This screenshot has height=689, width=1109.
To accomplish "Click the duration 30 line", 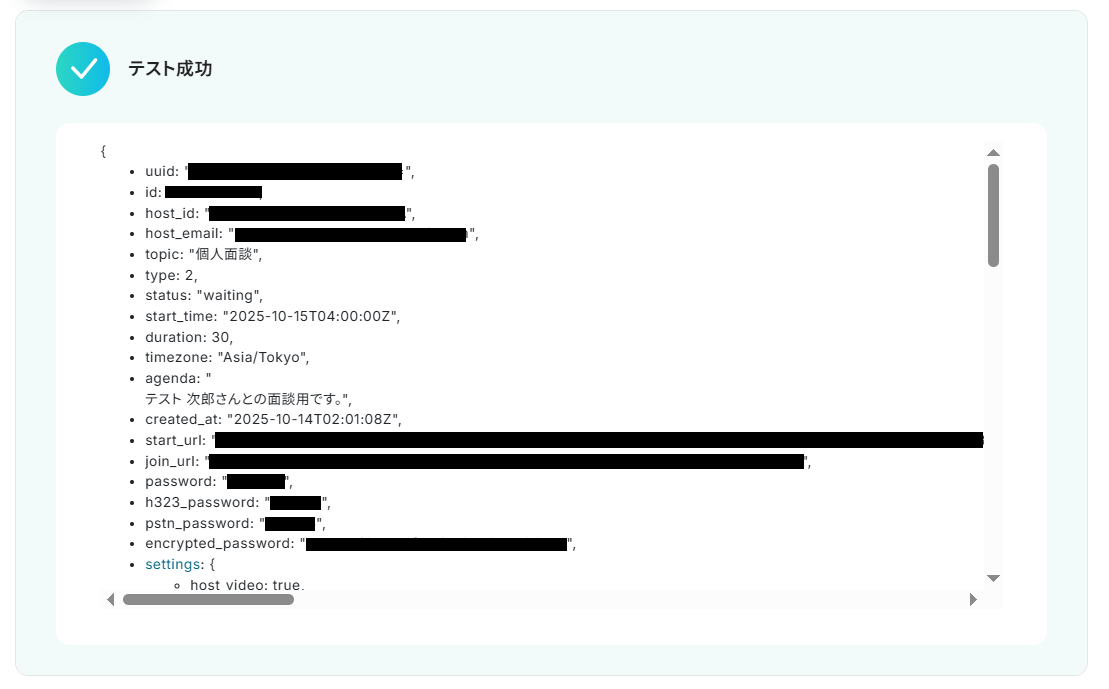I will [x=189, y=337].
